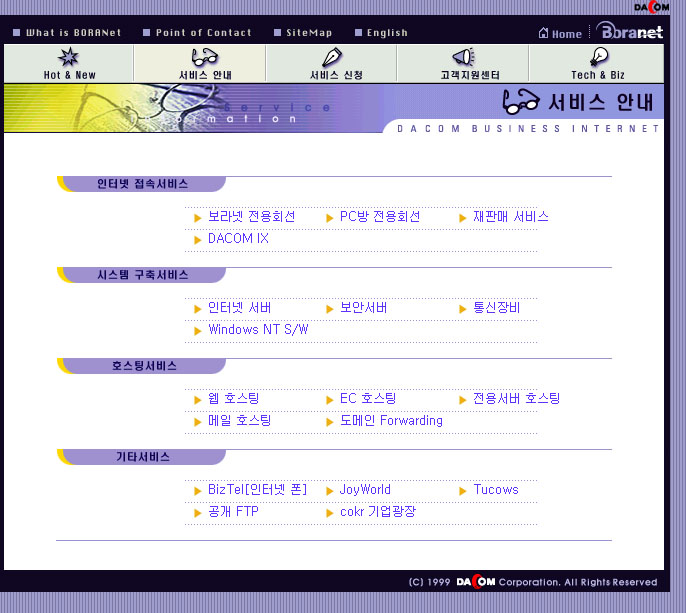Open the 재판매 서비스 link
686x613 pixels.
point(511,217)
